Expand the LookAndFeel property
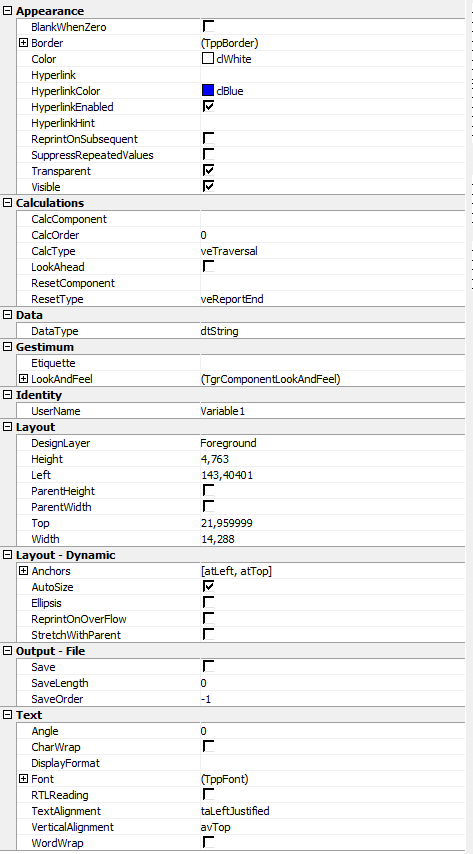Viewport: 473px width, 854px height. [23, 379]
